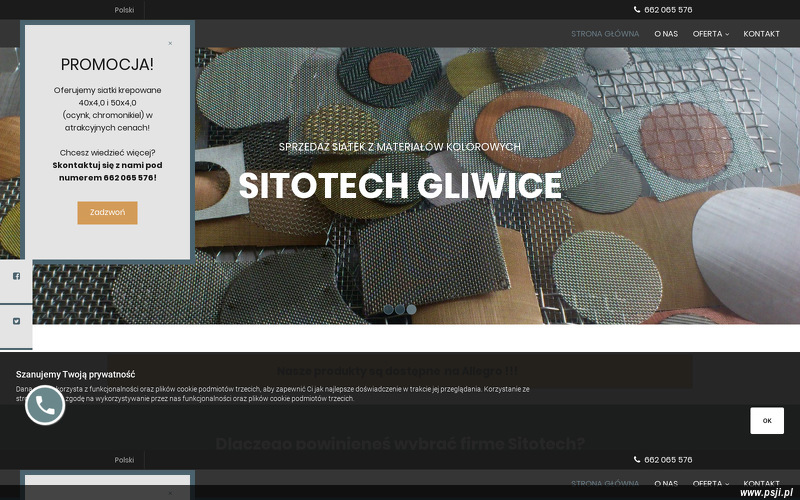Accept cookies with the OK button
The height and width of the screenshot is (500, 800).
click(767, 420)
